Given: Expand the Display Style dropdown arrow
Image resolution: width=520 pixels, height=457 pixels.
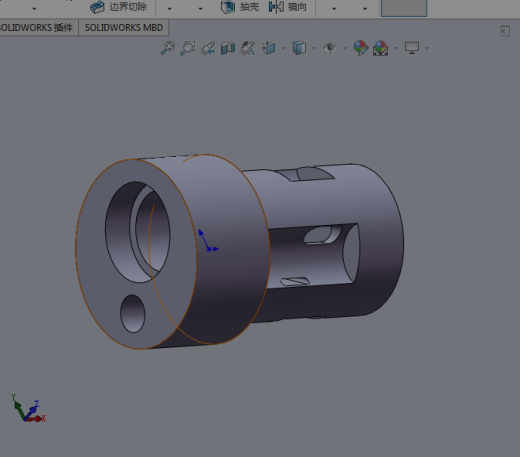Looking at the screenshot, I should (314, 48).
